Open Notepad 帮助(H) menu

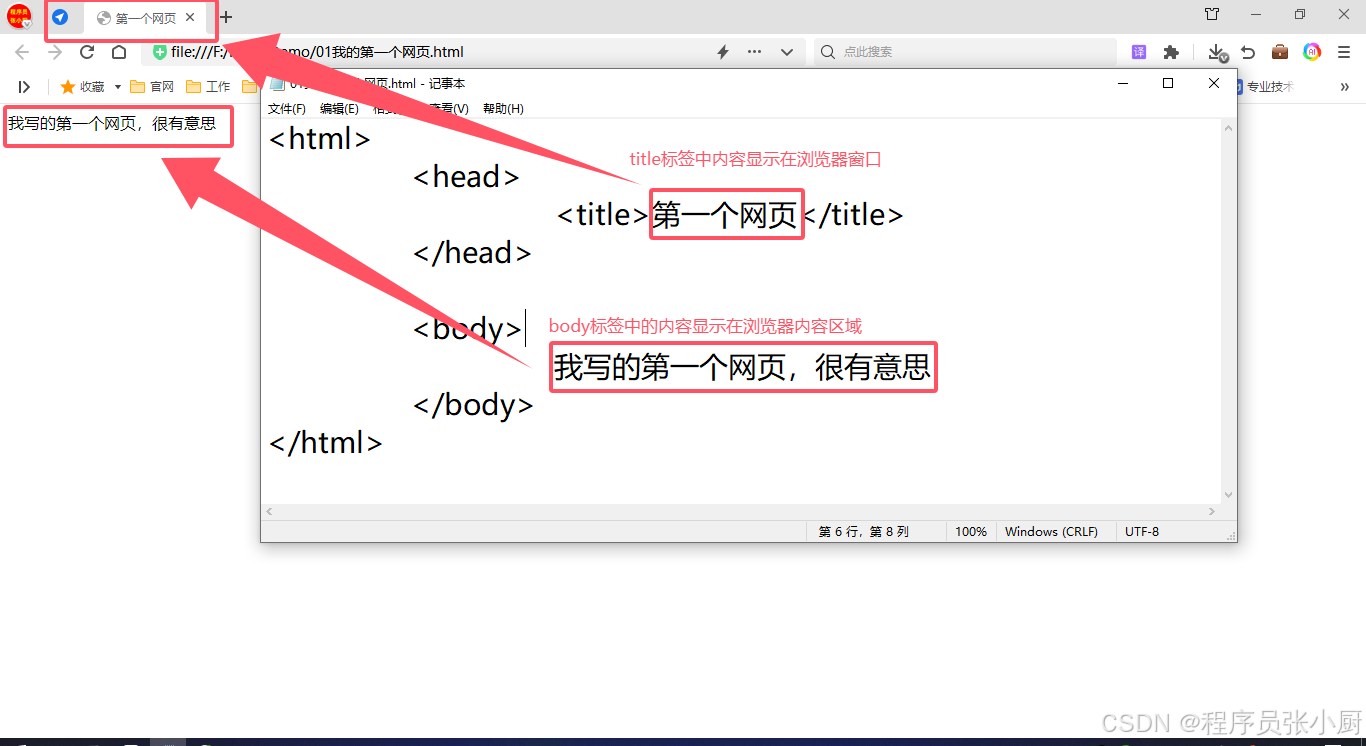pos(503,109)
